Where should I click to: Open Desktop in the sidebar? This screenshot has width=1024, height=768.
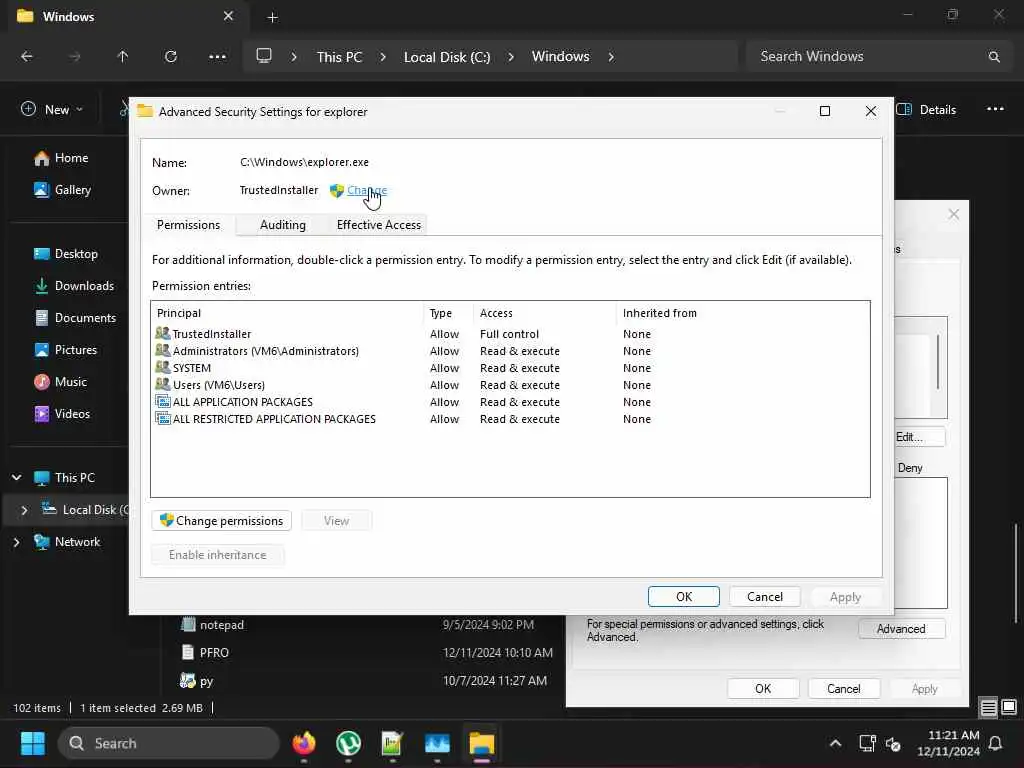66,254
